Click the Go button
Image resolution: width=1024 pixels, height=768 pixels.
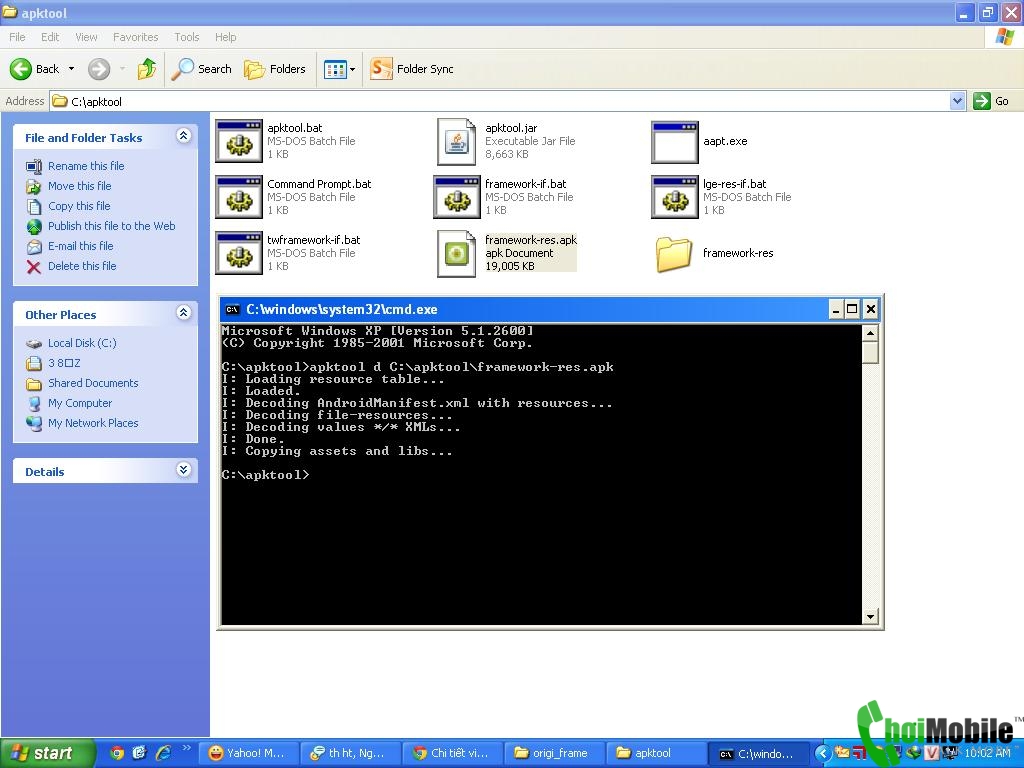[991, 101]
